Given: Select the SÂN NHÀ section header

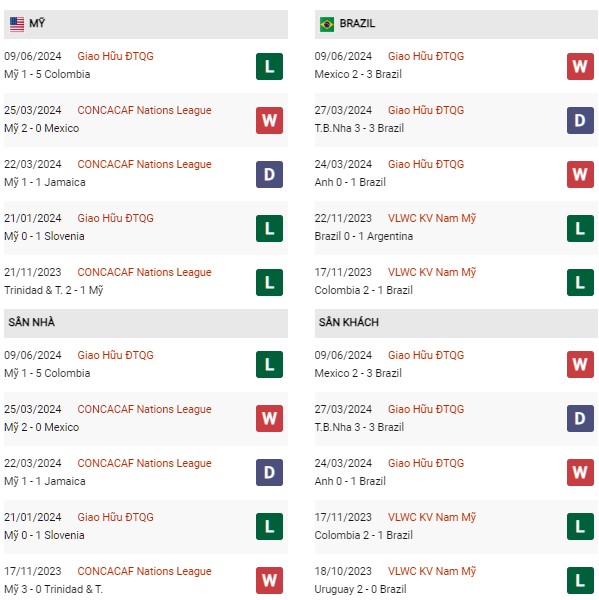Looking at the screenshot, I should click(145, 323).
